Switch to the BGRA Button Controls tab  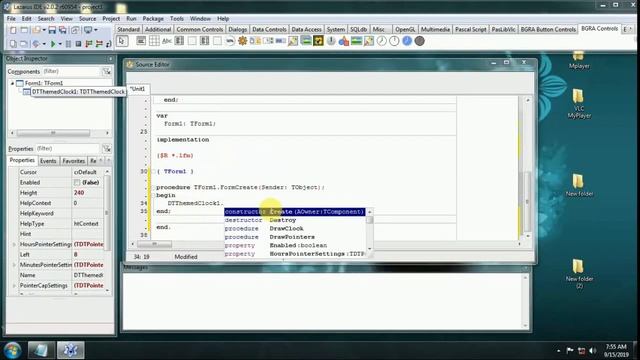(x=548, y=29)
